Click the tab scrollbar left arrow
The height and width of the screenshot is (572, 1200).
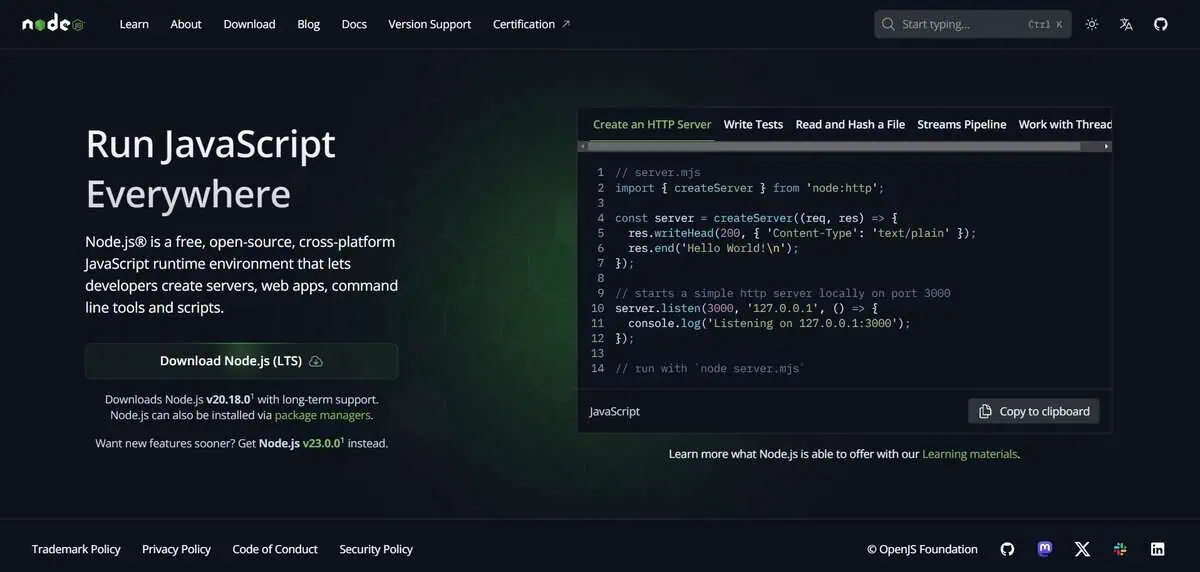(583, 146)
